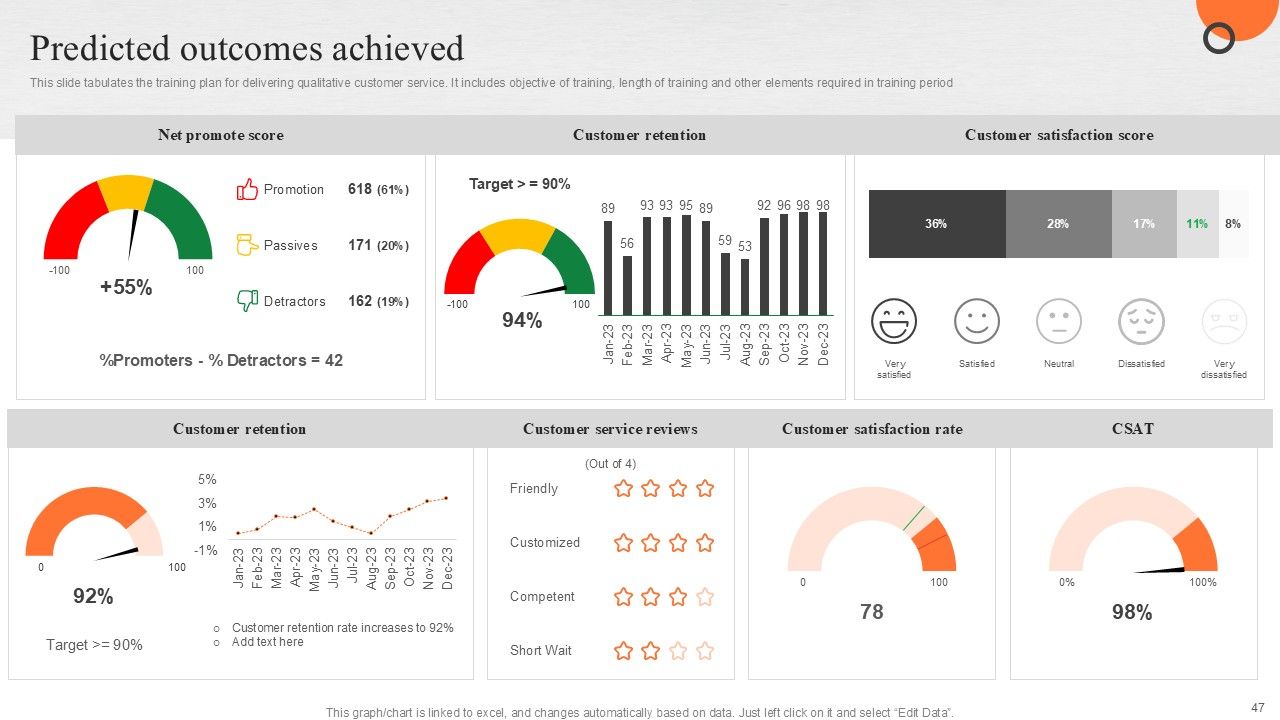The width and height of the screenshot is (1280, 720).
Task: Click the Satisfied smiley face icon
Action: click(976, 322)
